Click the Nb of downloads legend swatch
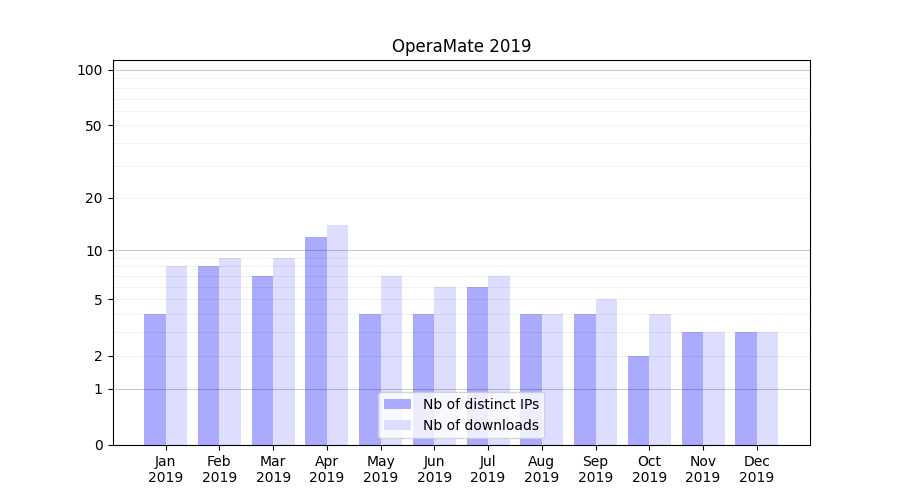Viewport: 900px width, 500px height. pyautogui.click(x=397, y=425)
